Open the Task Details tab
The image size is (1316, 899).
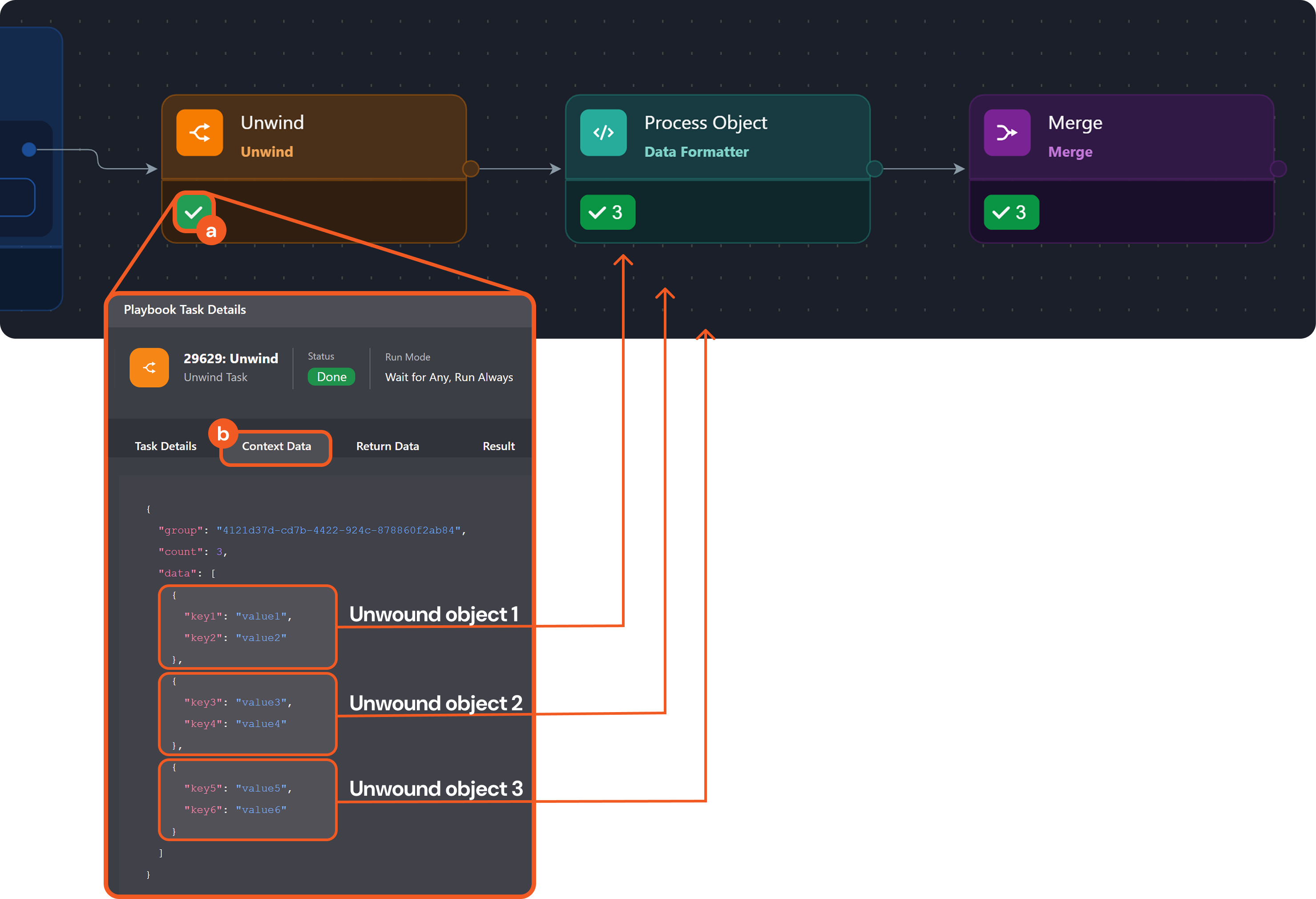(x=166, y=446)
